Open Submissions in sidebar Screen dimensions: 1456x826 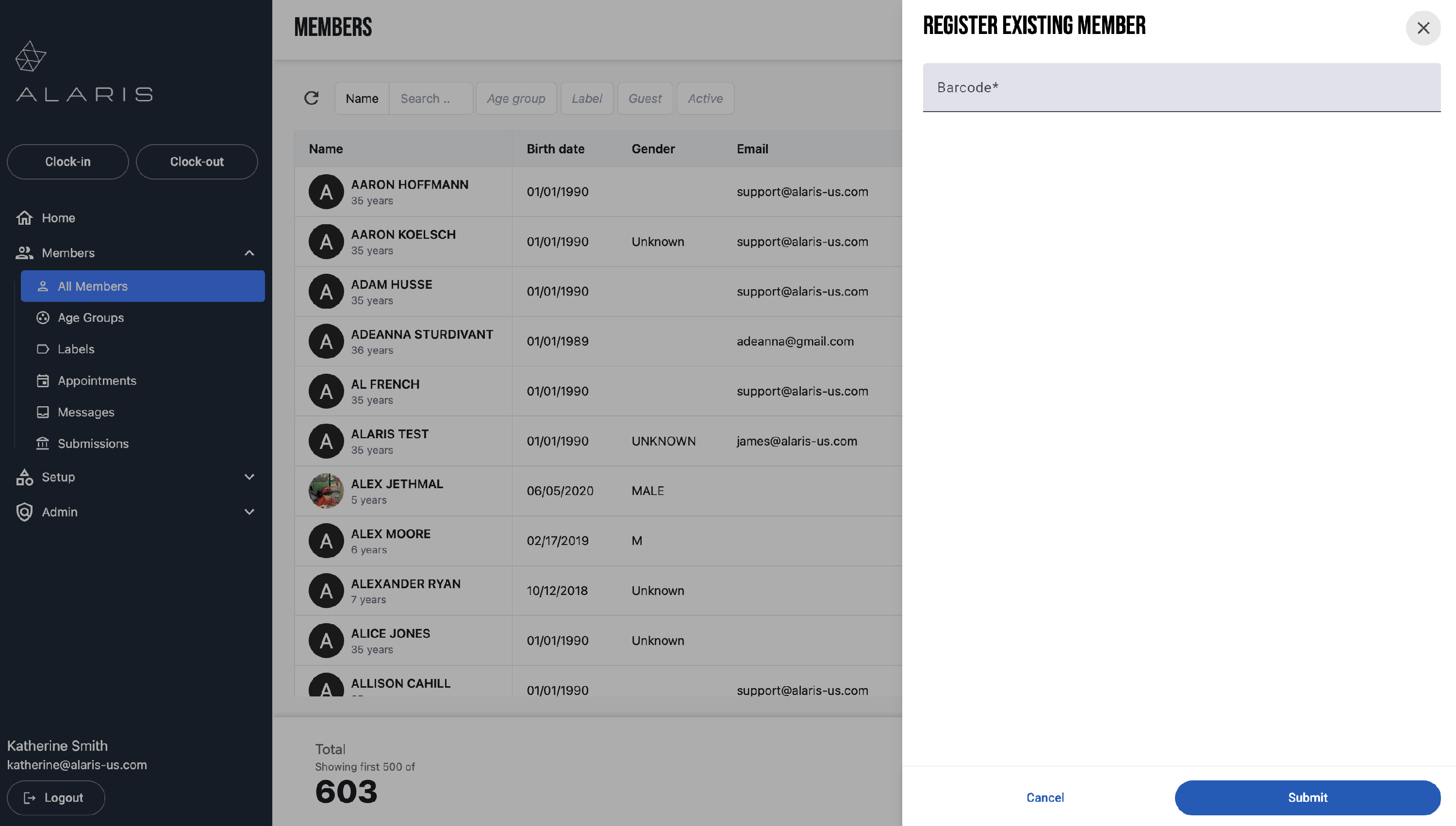click(93, 444)
